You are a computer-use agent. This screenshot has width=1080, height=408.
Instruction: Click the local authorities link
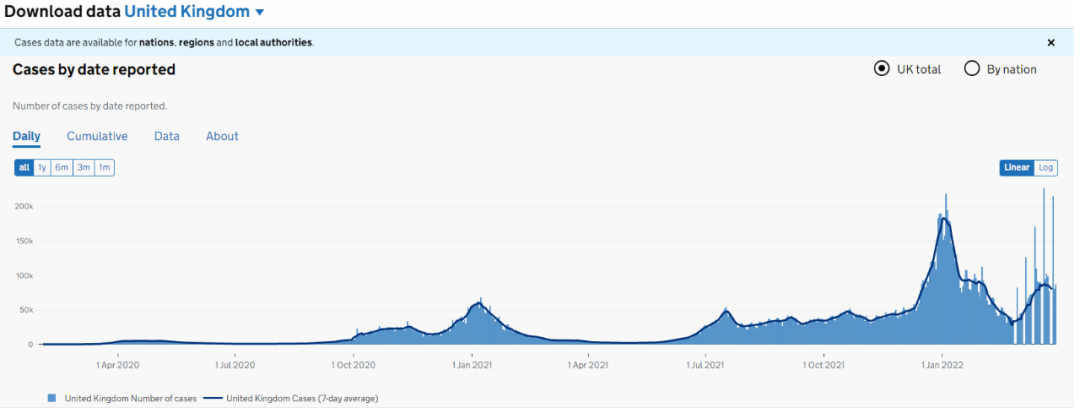[273, 43]
